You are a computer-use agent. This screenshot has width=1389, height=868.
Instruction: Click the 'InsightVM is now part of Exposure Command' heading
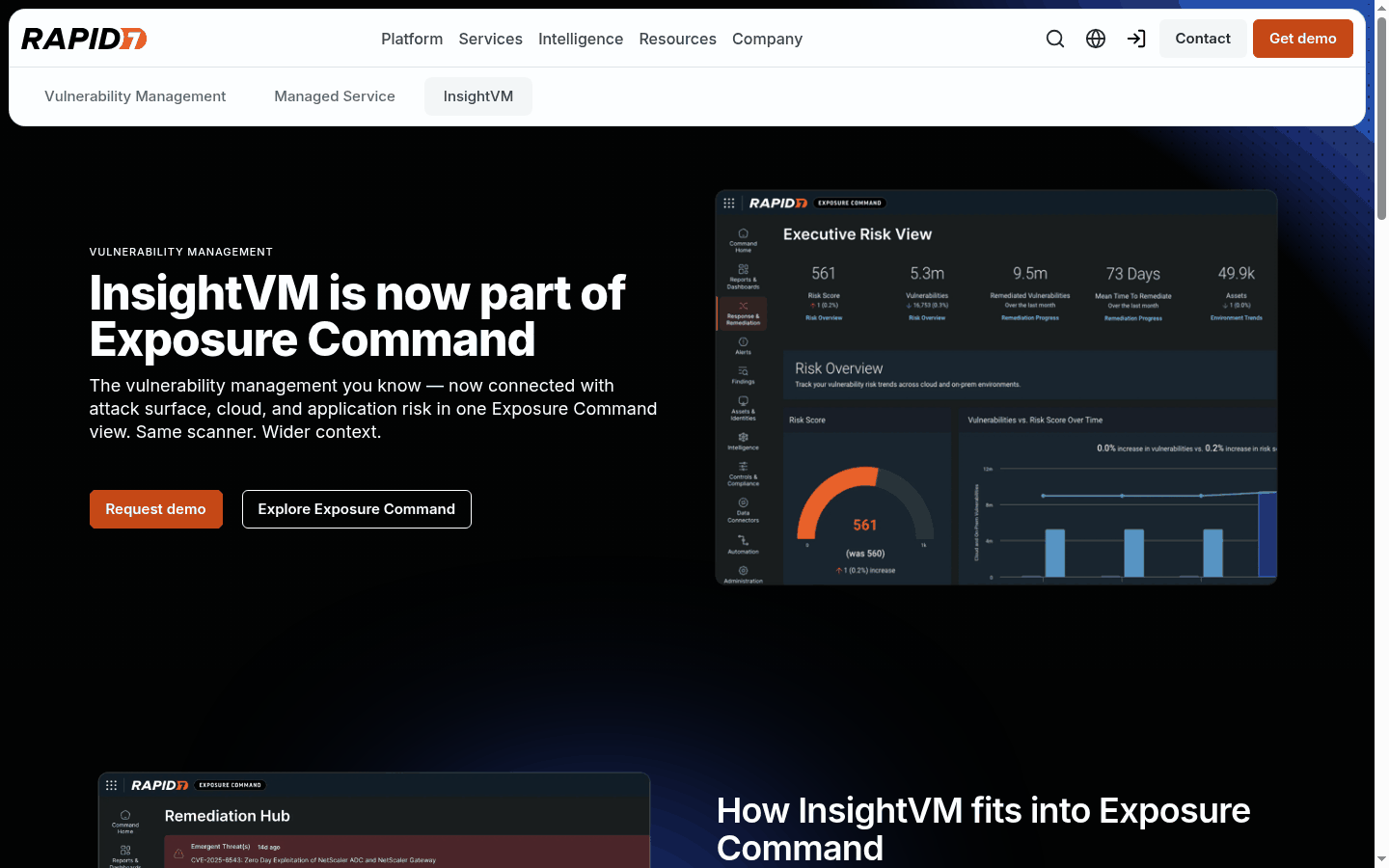pos(358,316)
